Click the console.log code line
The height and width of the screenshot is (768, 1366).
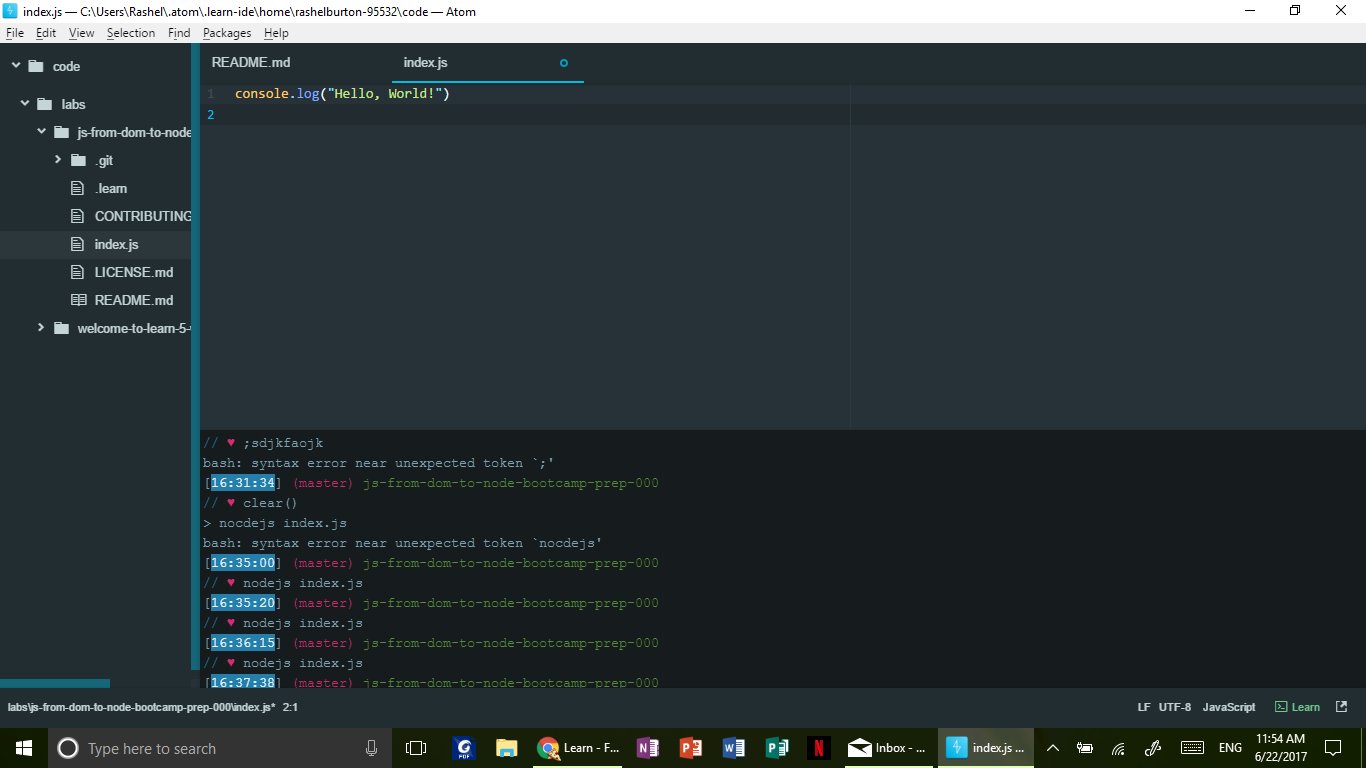342,94
